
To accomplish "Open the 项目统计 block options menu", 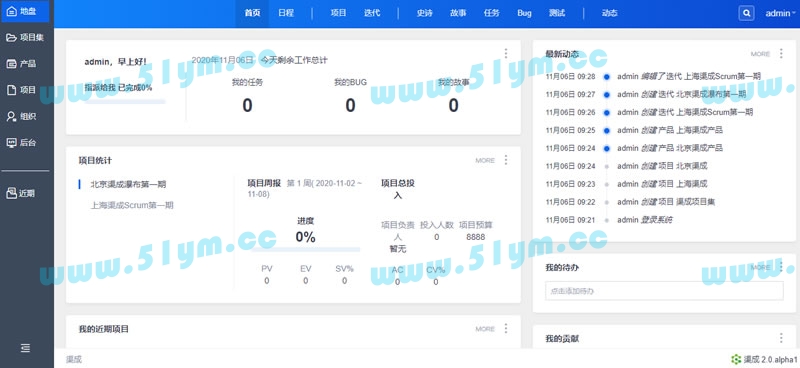I will [506, 160].
